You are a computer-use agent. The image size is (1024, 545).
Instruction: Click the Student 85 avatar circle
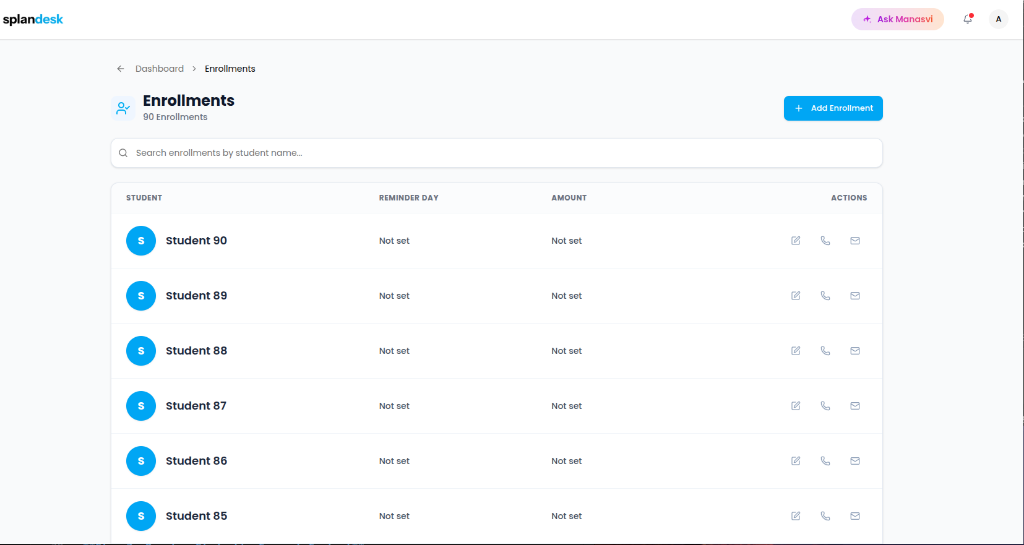141,516
